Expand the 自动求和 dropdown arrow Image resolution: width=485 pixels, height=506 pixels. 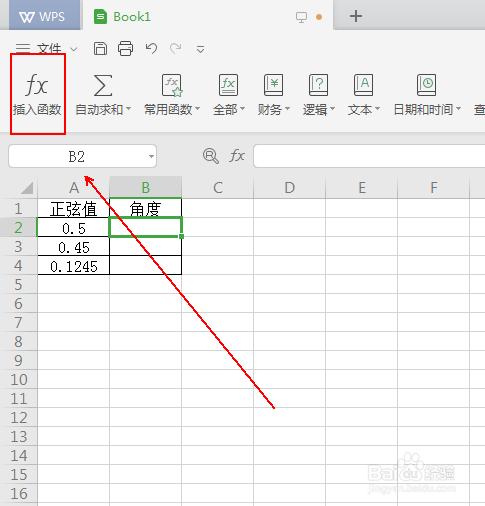[x=128, y=109]
